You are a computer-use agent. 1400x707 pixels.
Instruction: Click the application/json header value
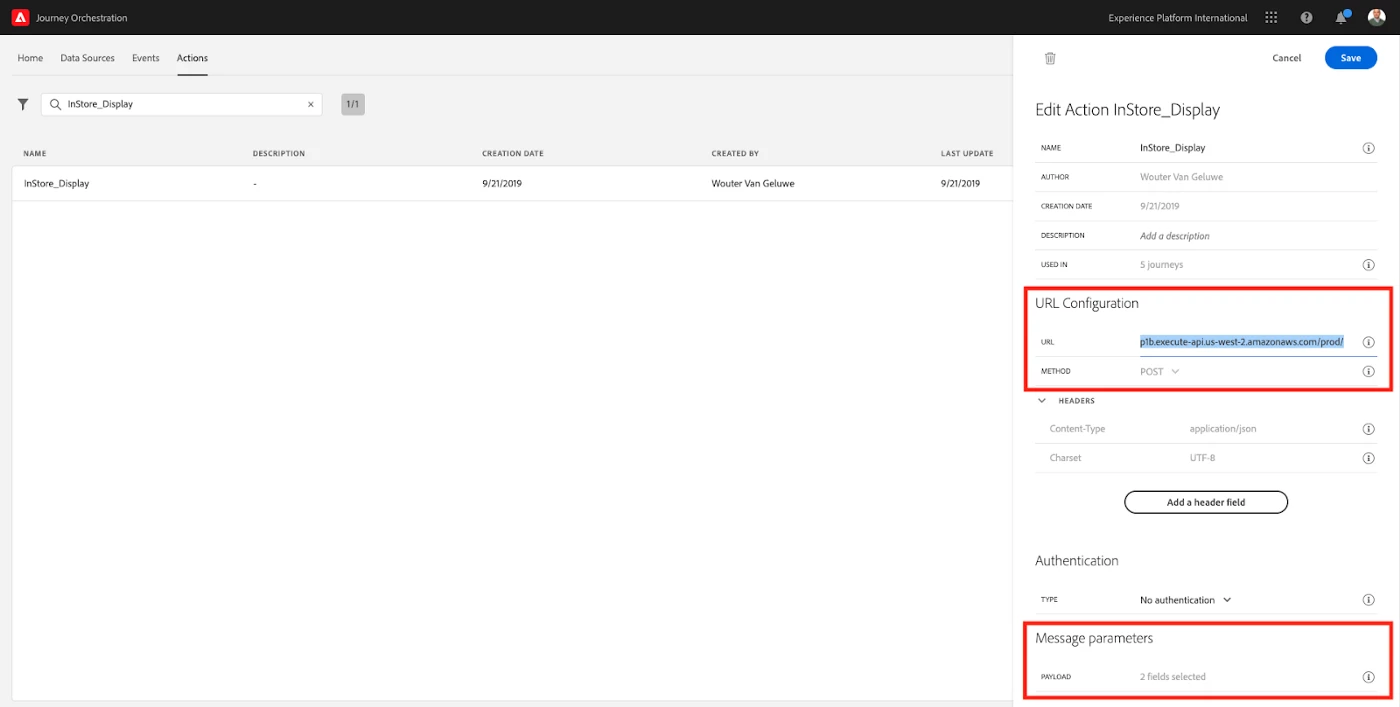click(1223, 429)
